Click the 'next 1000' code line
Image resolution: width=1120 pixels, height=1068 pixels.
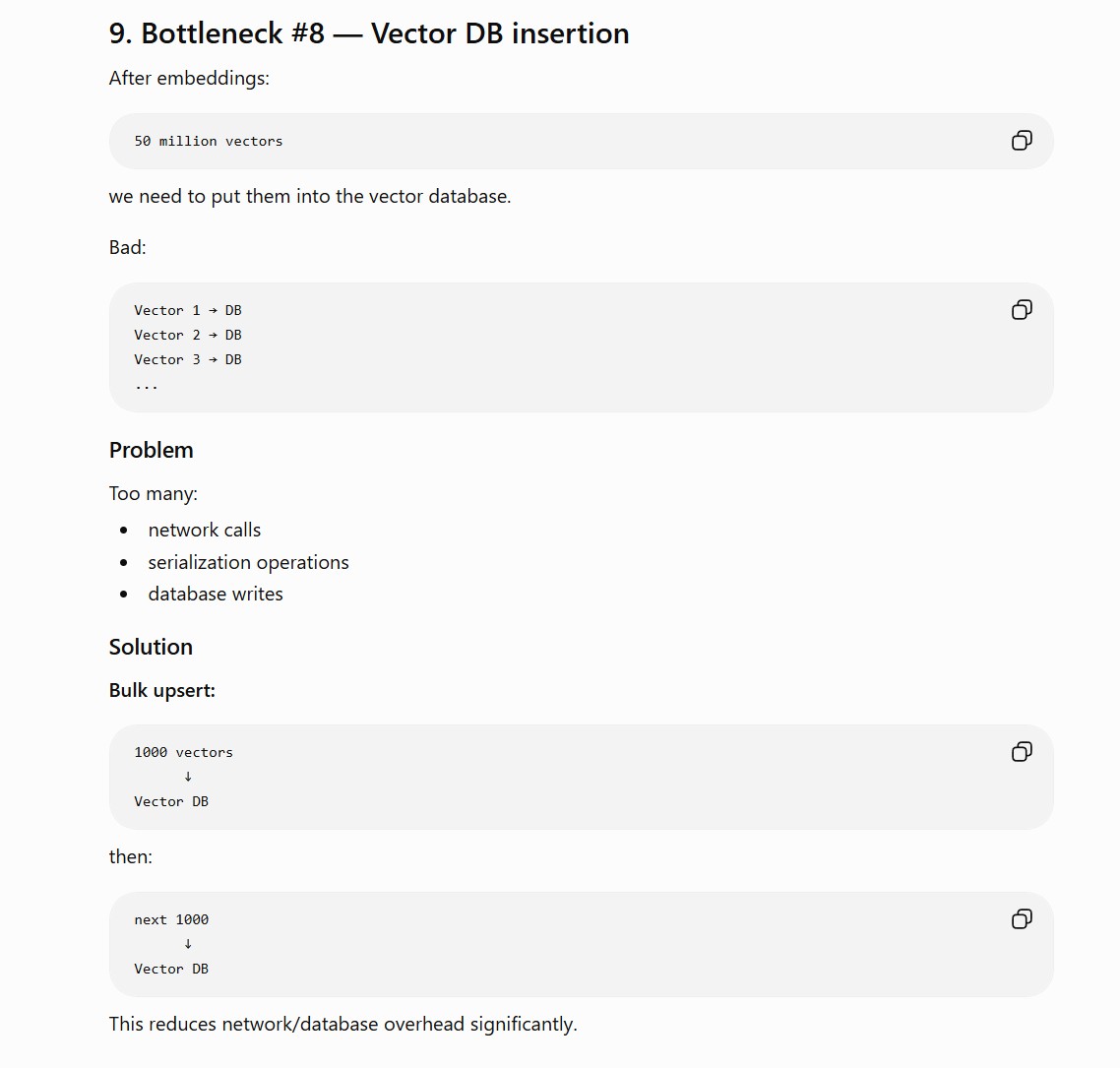coord(171,919)
